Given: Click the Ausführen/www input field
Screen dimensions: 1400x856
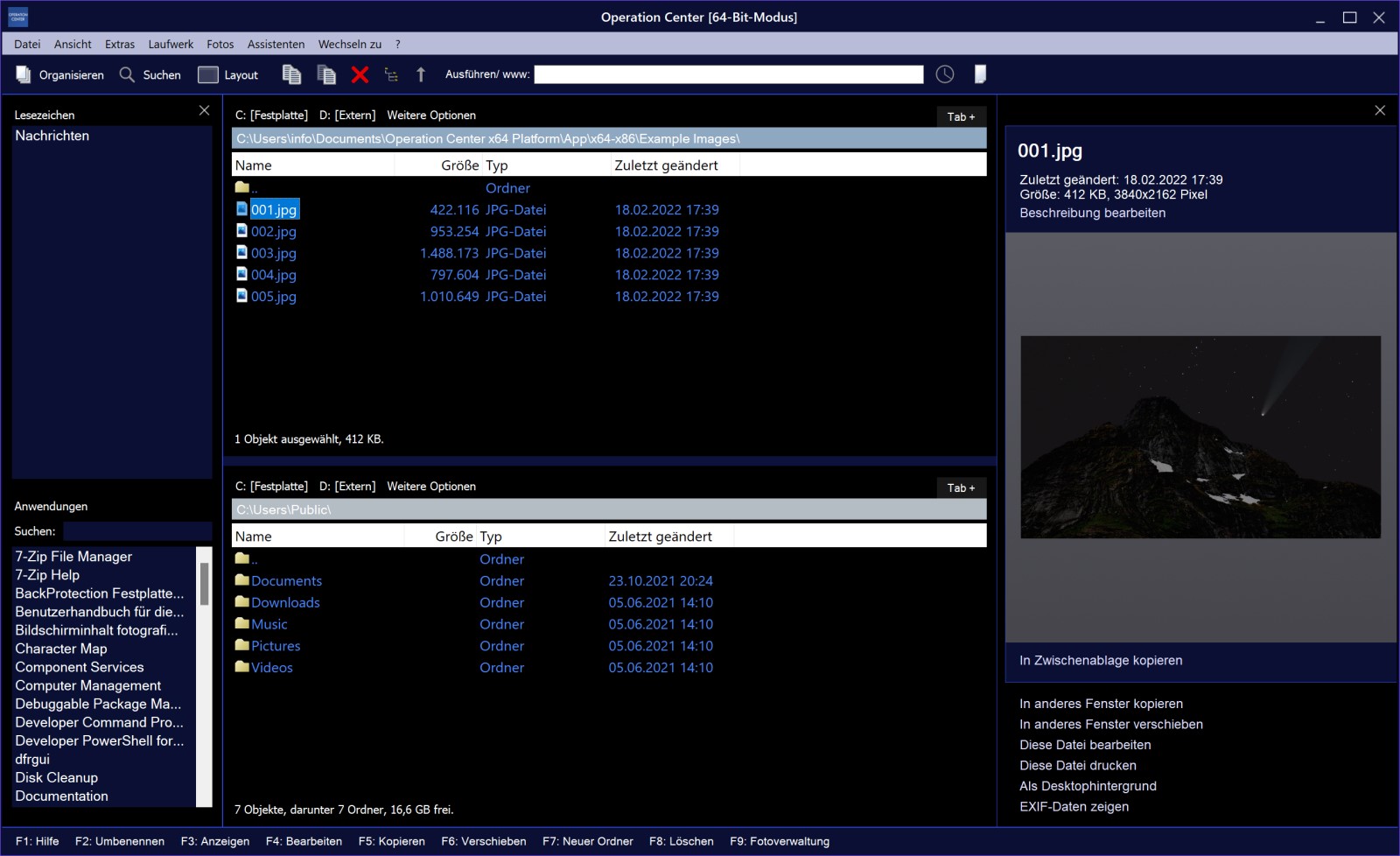Looking at the screenshot, I should 728,75.
